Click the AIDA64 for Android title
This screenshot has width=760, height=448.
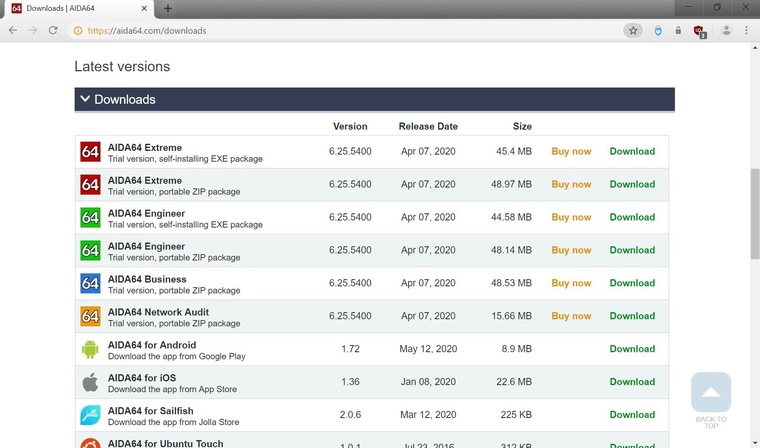pyautogui.click(x=152, y=345)
